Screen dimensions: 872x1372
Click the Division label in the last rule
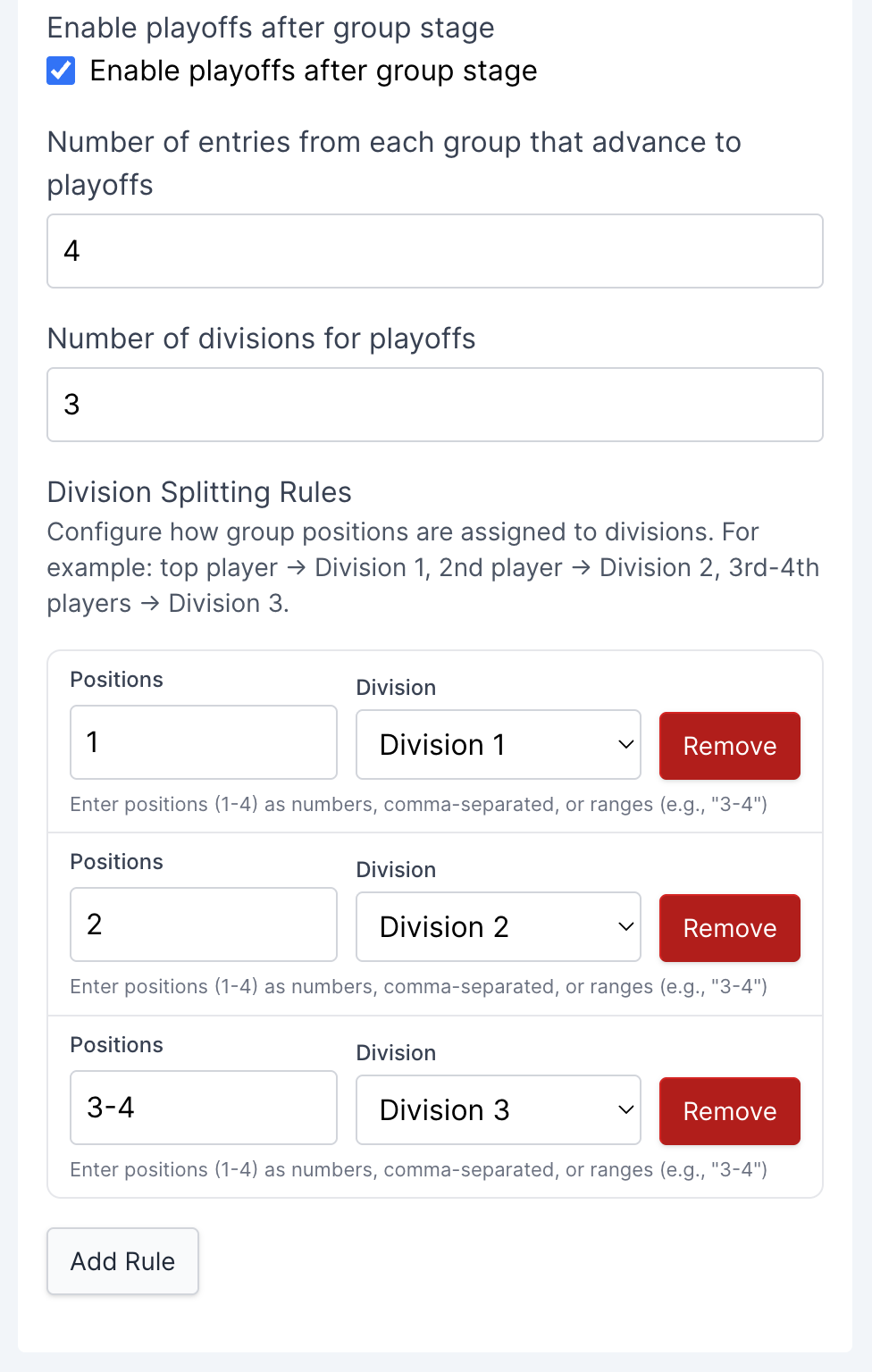(x=396, y=1052)
